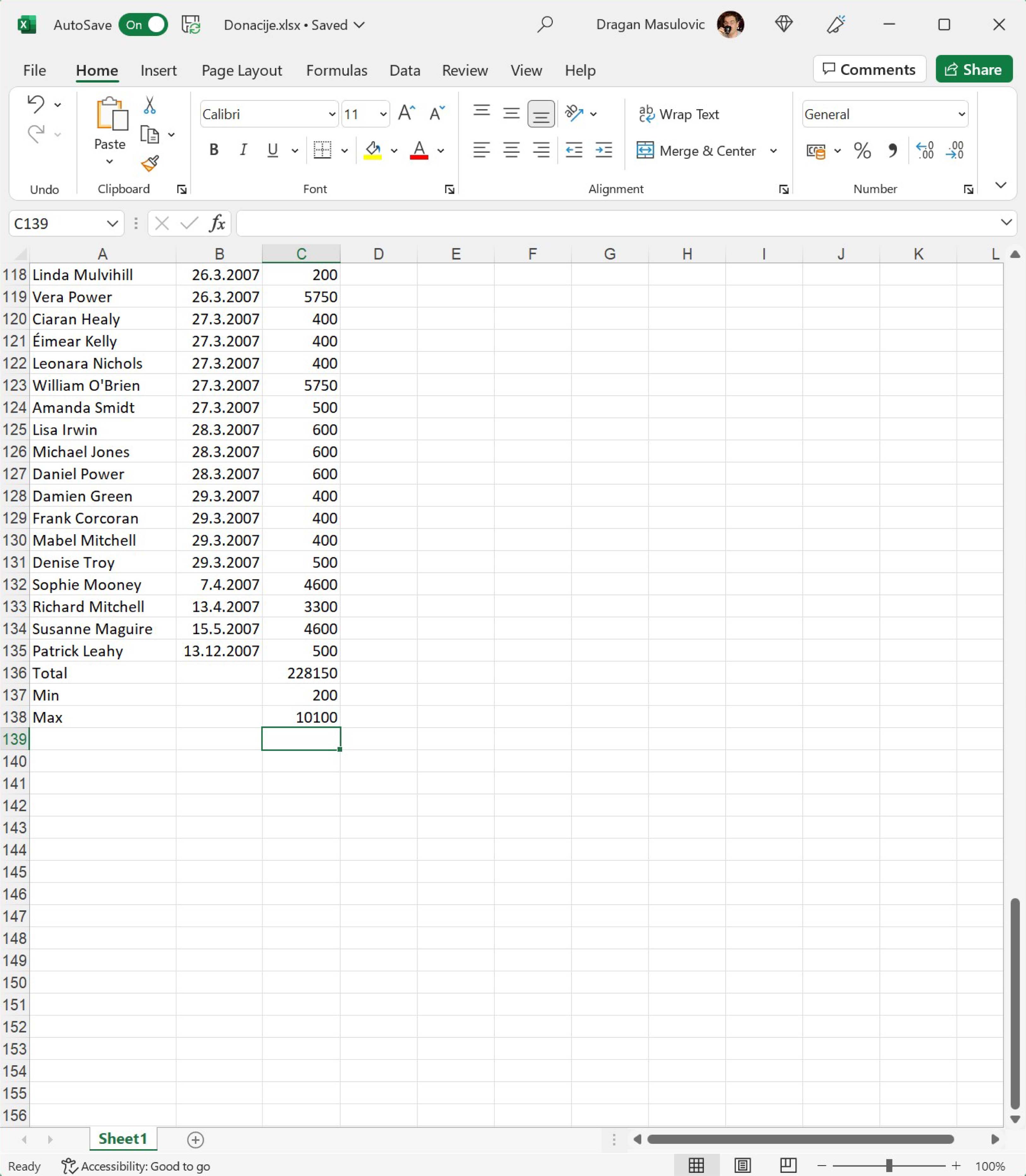1026x1176 pixels.
Task: Click the Format Painter icon
Action: (150, 164)
